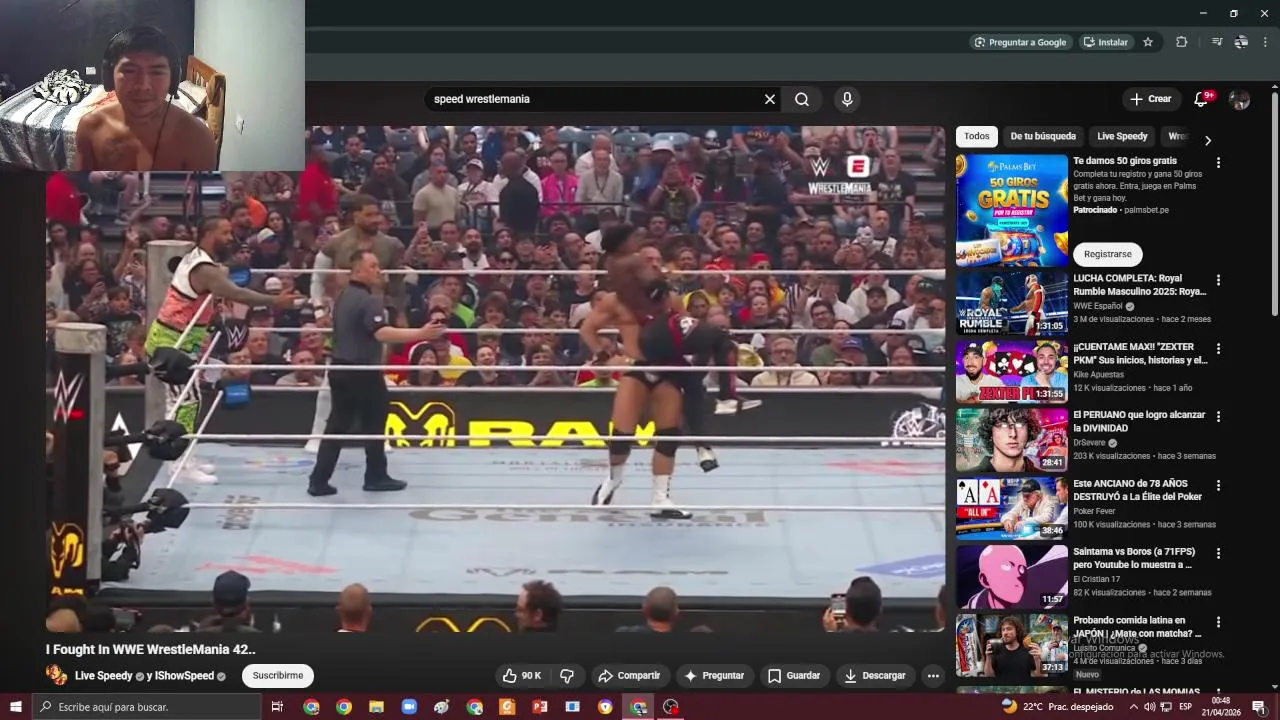Image resolution: width=1280 pixels, height=720 pixels.
Task: Download the video with Descargar
Action: pyautogui.click(x=875, y=676)
